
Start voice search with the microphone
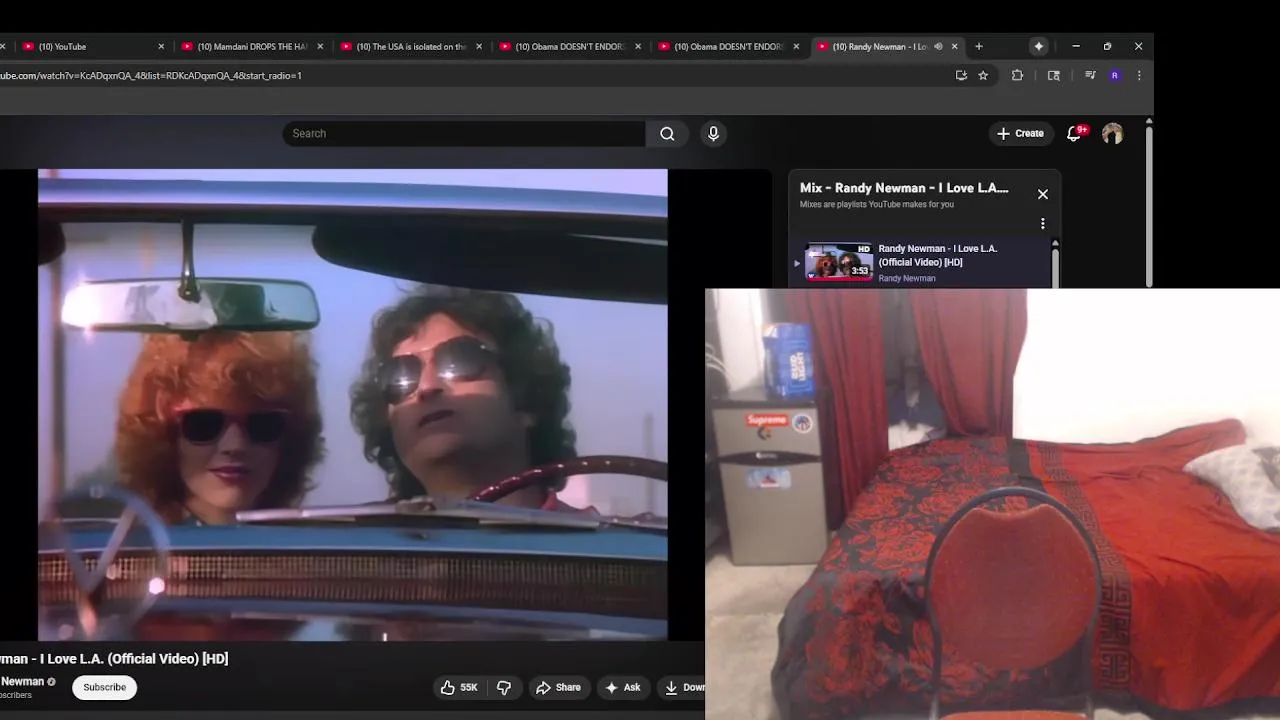(713, 133)
